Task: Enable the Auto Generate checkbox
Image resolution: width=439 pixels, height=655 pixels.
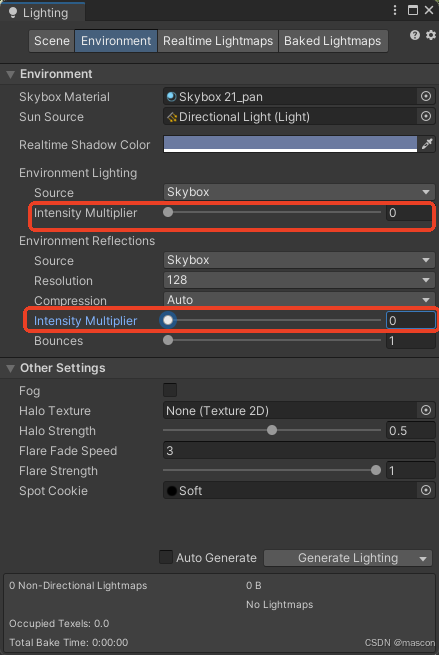Action: (x=166, y=557)
